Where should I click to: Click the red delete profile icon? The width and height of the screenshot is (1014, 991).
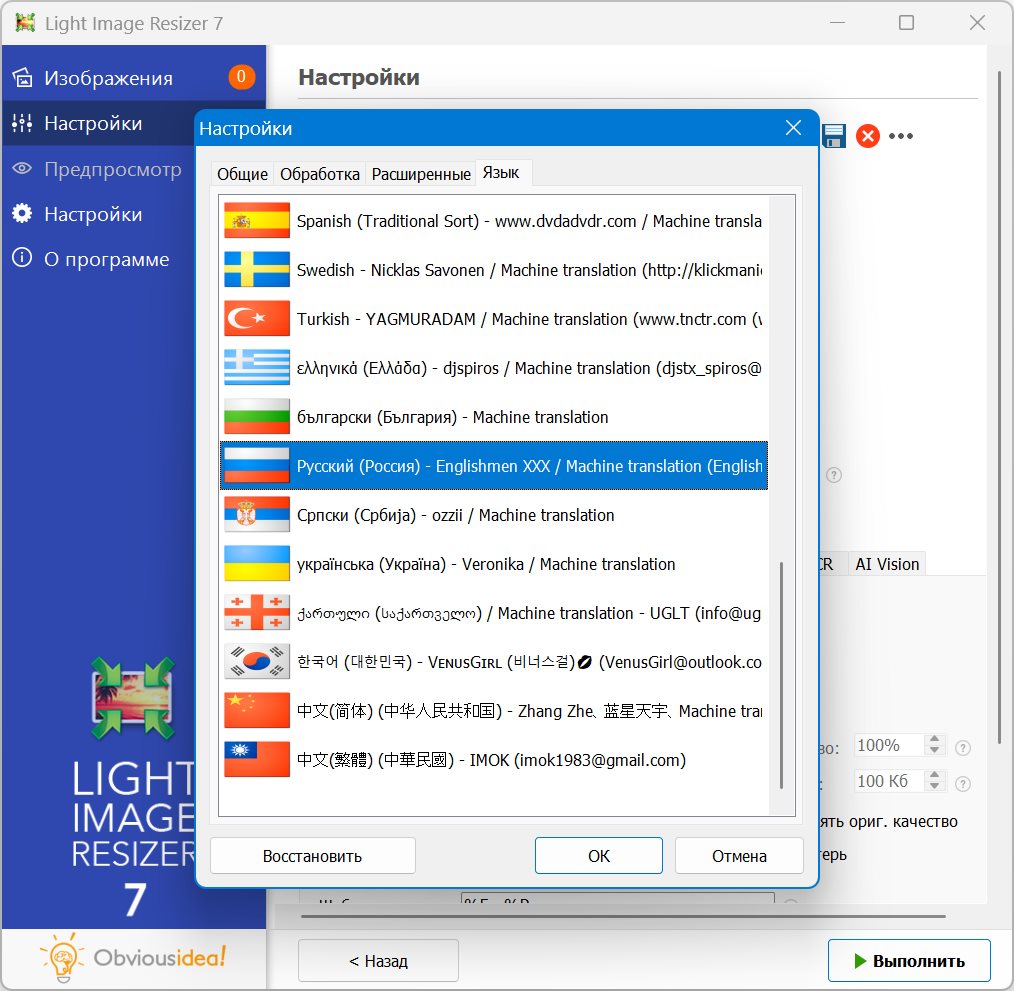[x=868, y=136]
